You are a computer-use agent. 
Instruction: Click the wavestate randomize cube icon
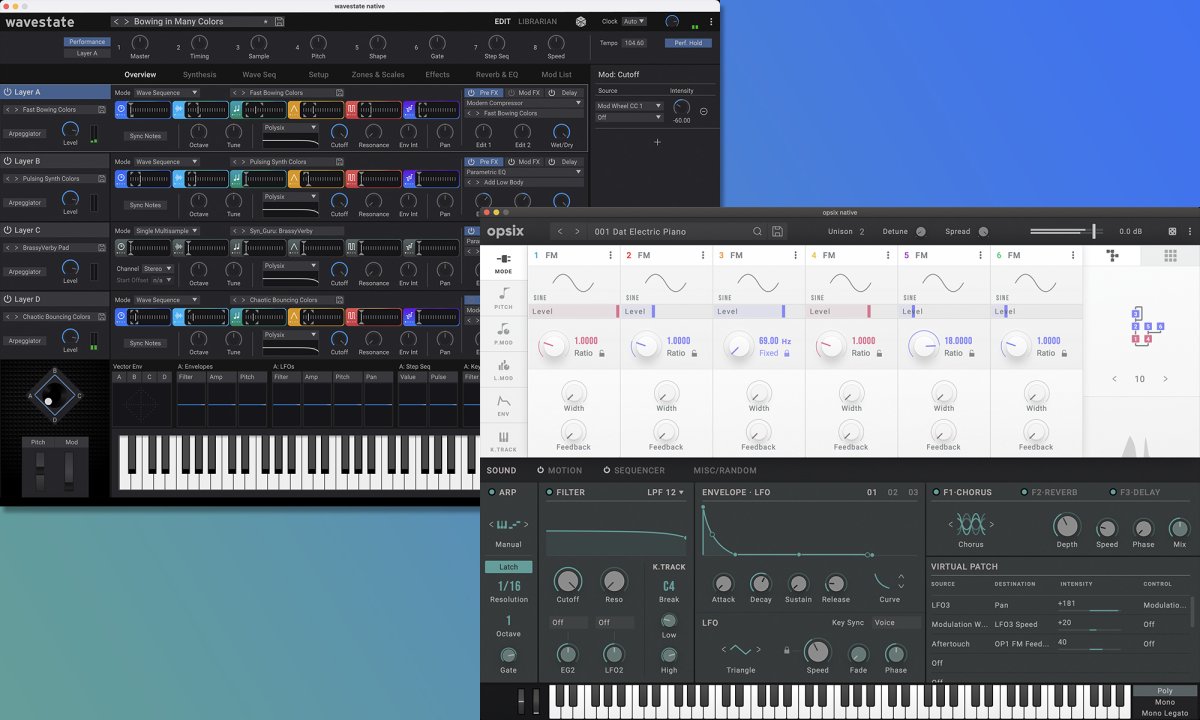click(581, 21)
